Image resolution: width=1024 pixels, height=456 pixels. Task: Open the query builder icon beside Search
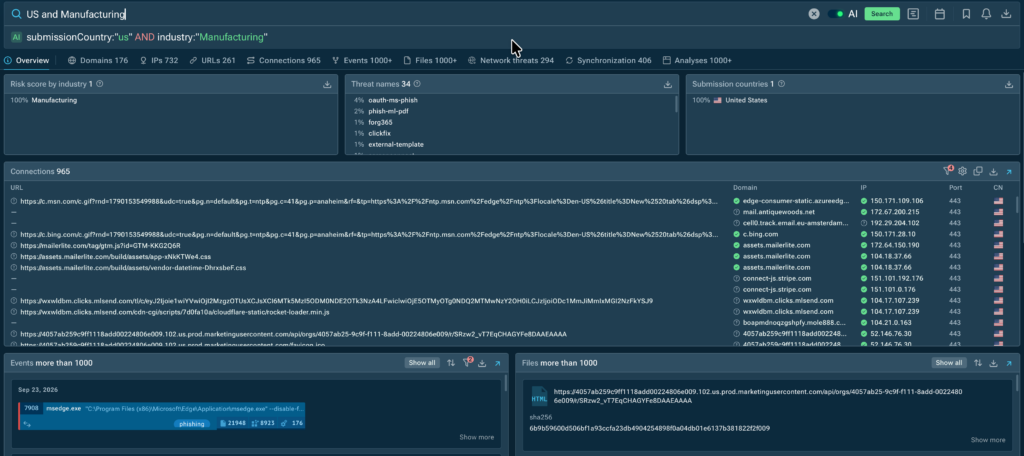point(913,14)
